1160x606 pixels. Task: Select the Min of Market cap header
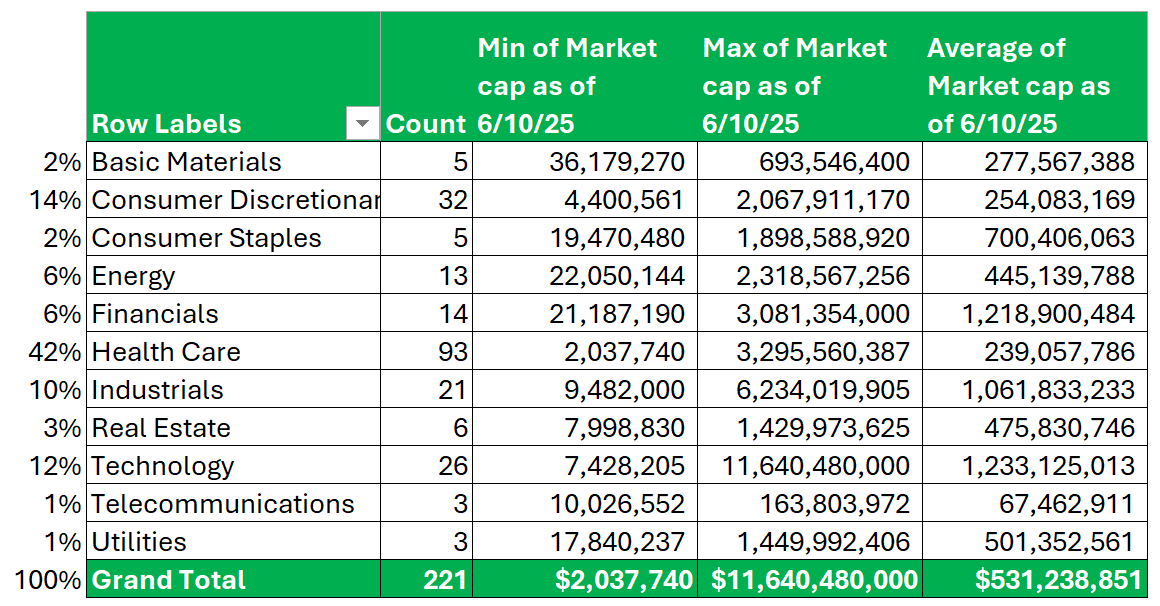(584, 76)
